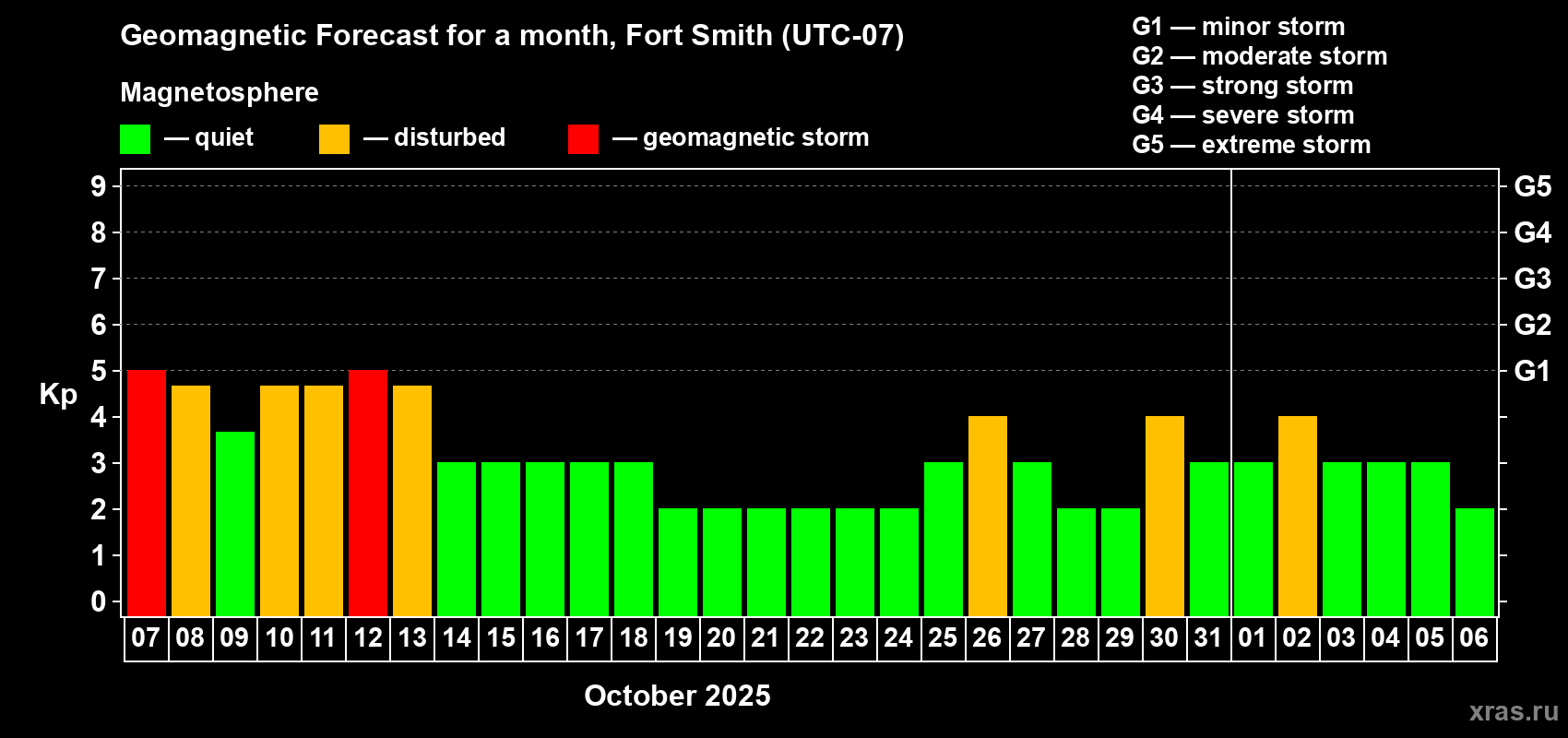The height and width of the screenshot is (738, 1568).
Task: Select the orange bar above date 02
Action: [x=1298, y=517]
